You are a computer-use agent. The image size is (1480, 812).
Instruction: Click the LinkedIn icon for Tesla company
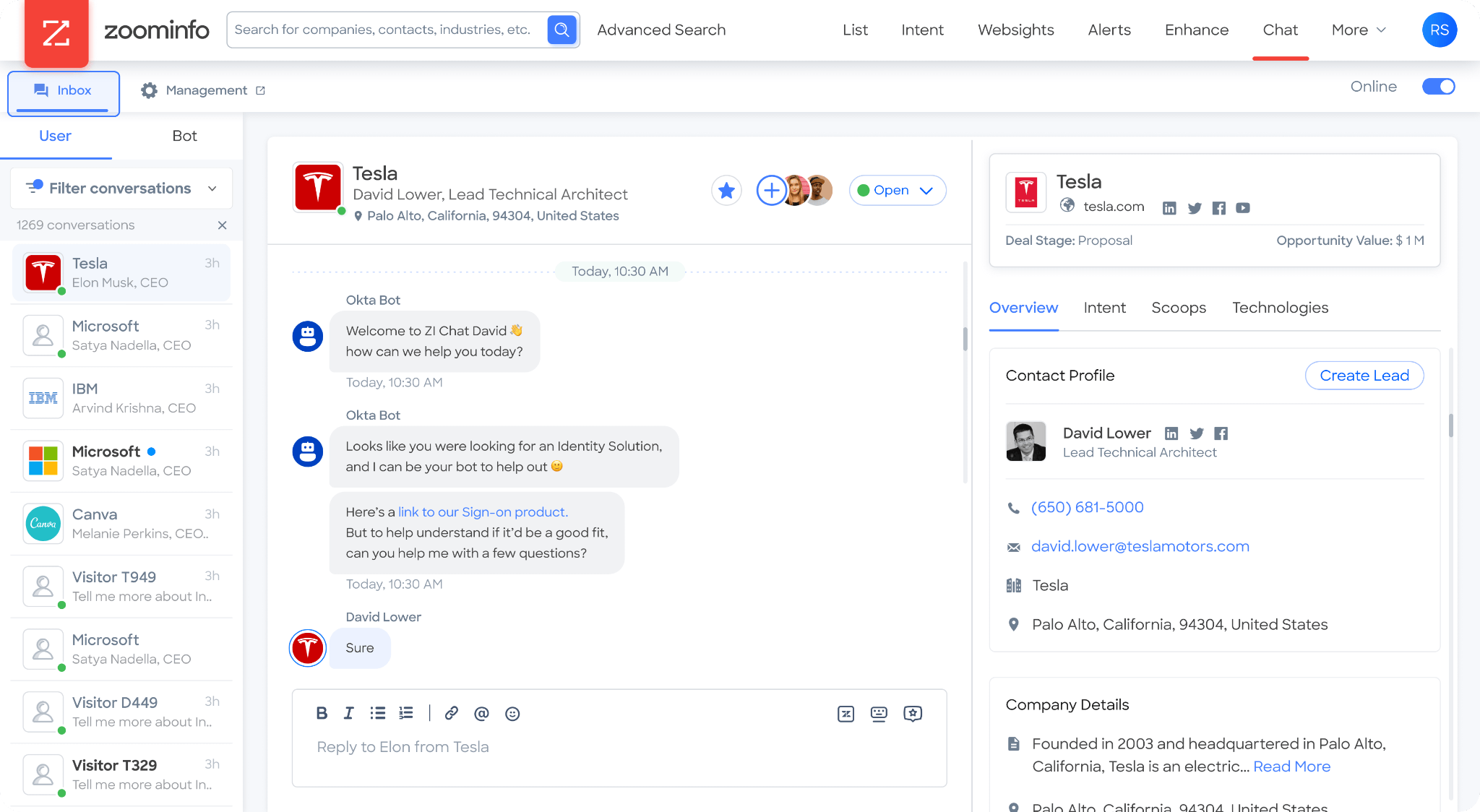click(x=1167, y=207)
